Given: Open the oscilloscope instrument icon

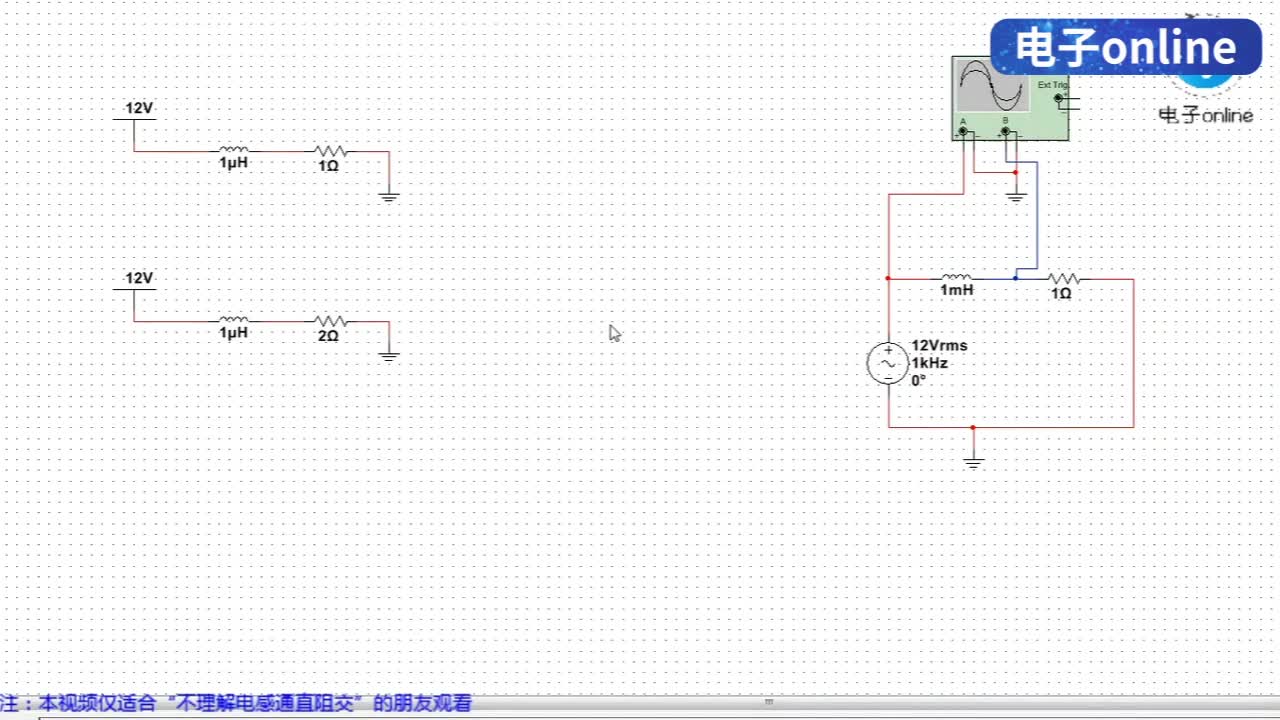Looking at the screenshot, I should (x=1010, y=97).
